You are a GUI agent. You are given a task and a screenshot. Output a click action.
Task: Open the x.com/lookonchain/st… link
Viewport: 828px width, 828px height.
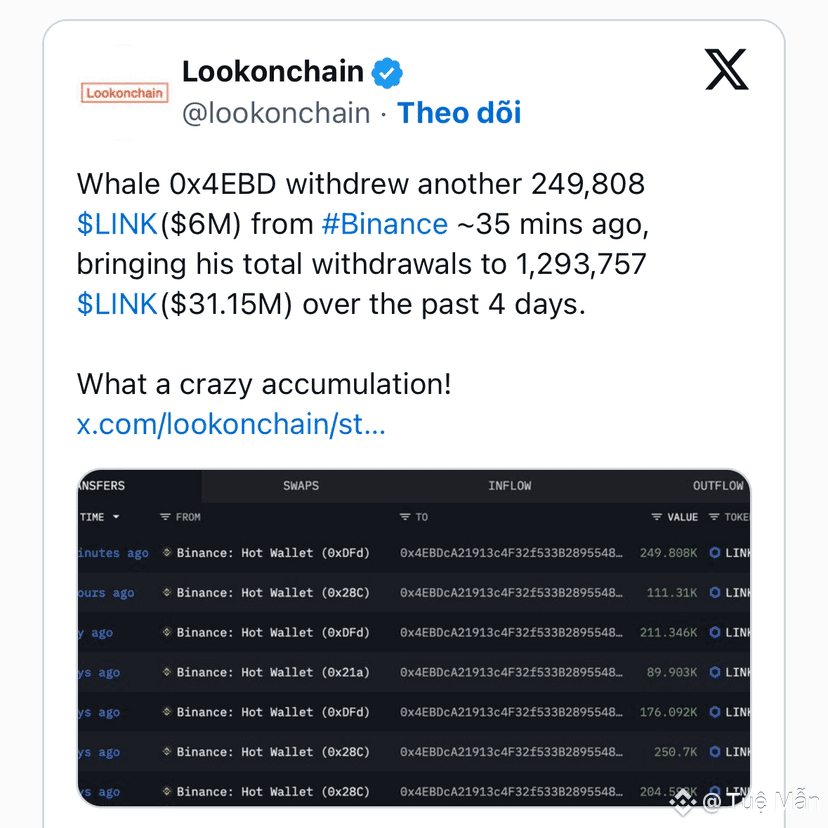[x=231, y=424]
